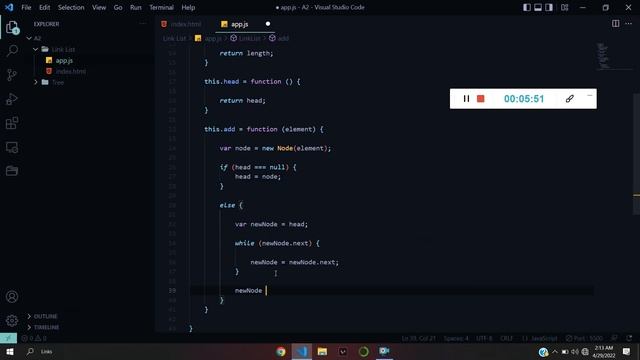This screenshot has height=360, width=640.
Task: Open the Explorer view in activity bar
Action: [12, 28]
